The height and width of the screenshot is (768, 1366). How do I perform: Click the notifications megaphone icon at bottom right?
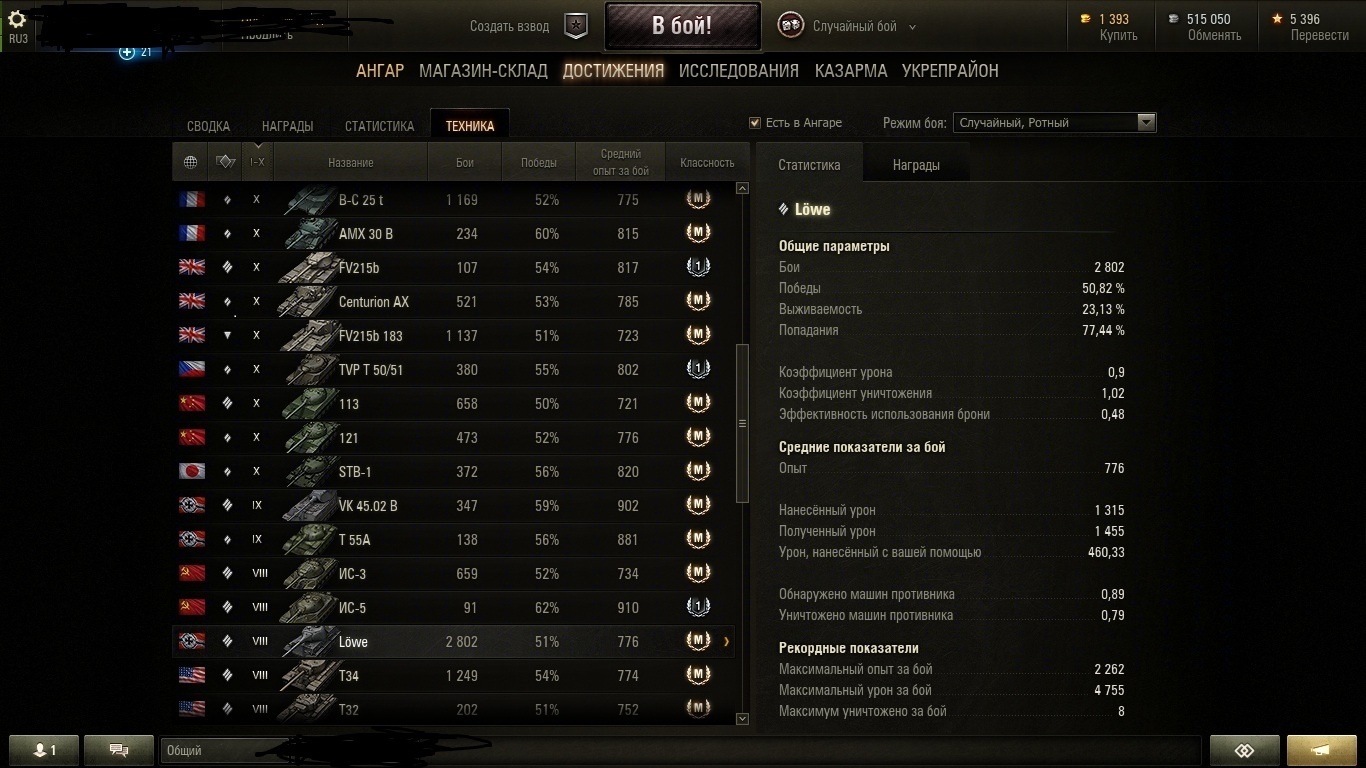click(1321, 751)
